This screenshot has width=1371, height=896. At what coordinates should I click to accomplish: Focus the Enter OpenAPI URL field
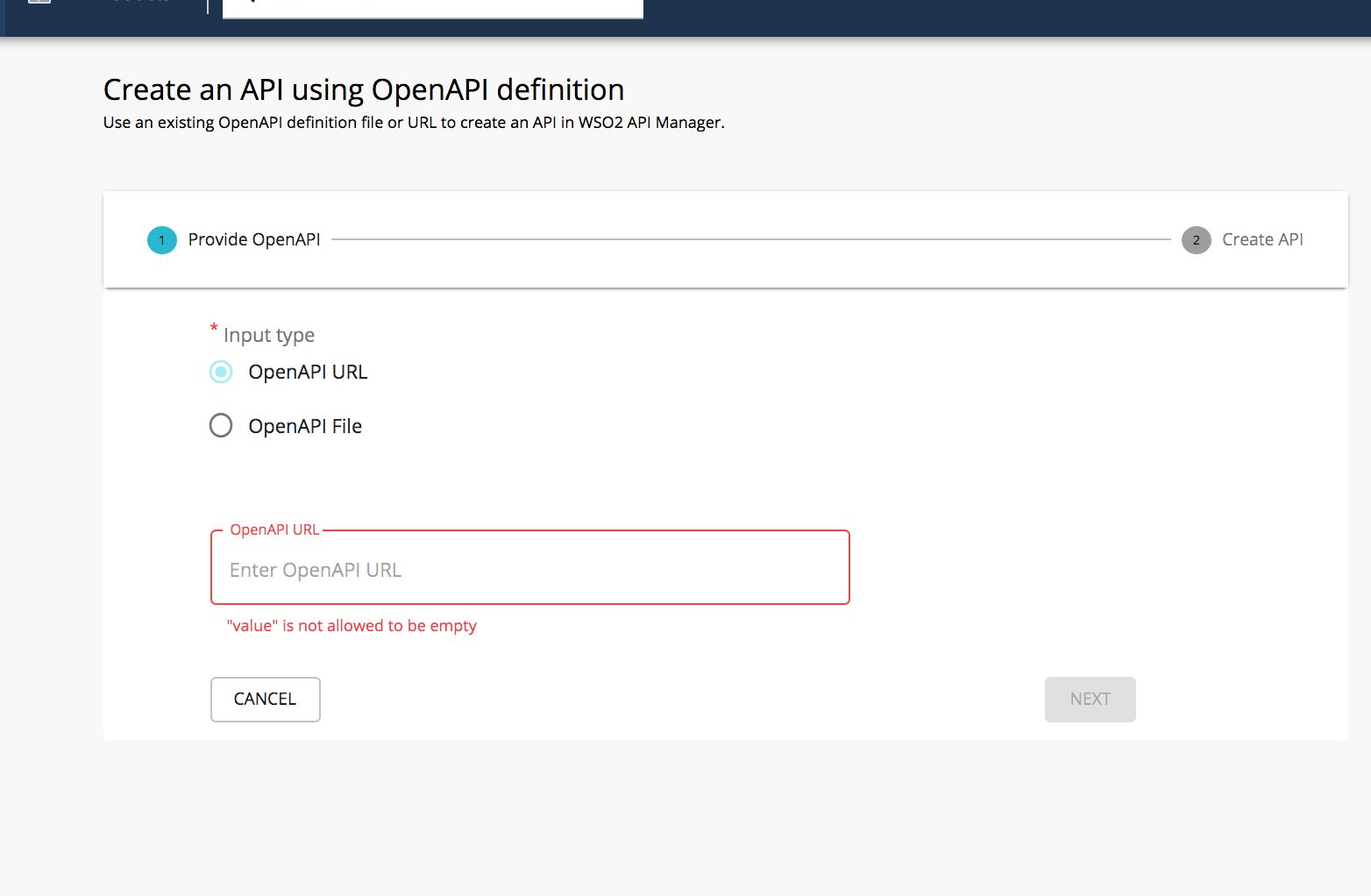click(529, 568)
